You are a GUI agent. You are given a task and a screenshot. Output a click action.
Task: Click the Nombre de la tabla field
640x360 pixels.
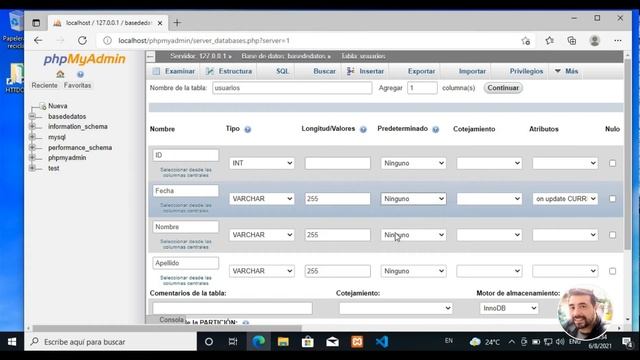[292, 88]
